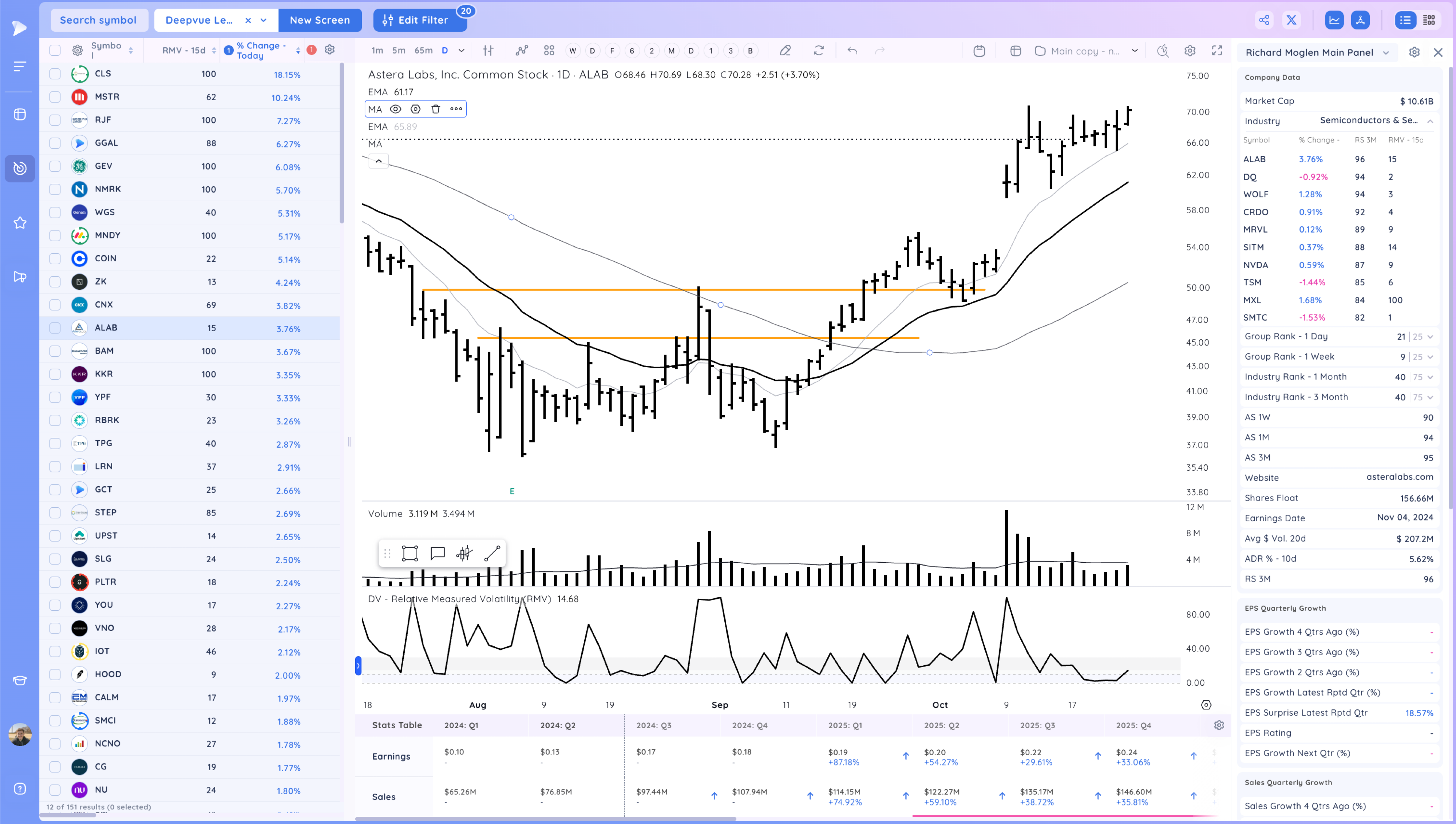Delete the MA indicator with trash icon
Screen dimensions: 1456x824
coord(435,109)
